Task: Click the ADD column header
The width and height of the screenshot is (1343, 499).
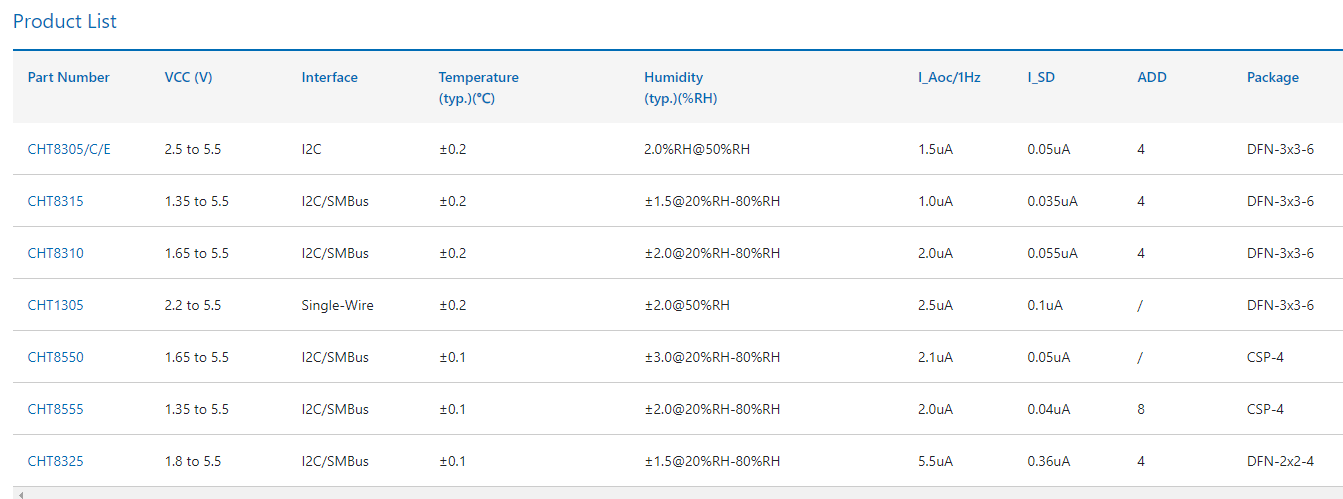Action: tap(1152, 77)
